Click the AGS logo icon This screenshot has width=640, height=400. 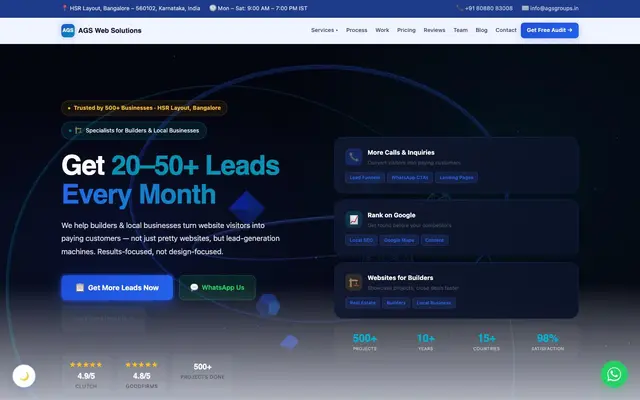tap(68, 30)
